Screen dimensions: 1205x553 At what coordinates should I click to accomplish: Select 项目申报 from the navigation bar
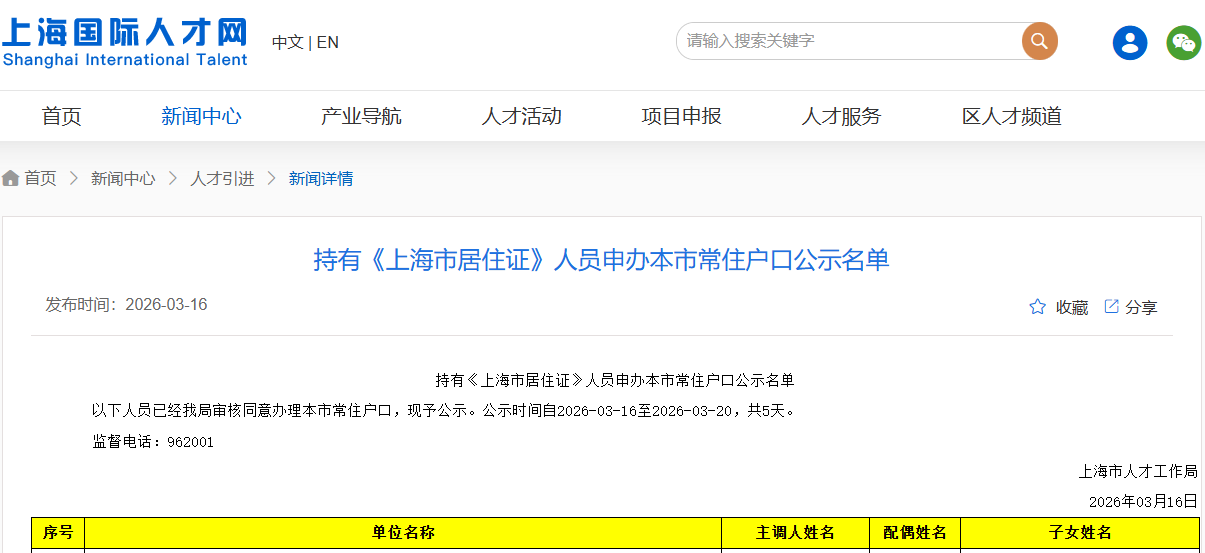[681, 116]
